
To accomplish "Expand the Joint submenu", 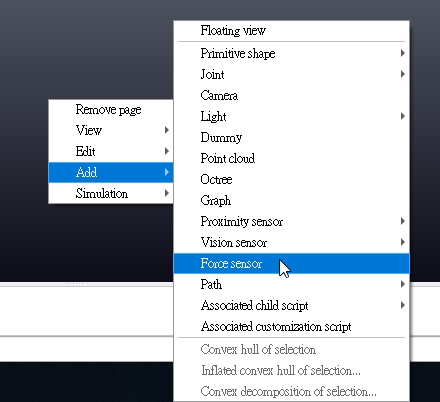I will point(291,74).
